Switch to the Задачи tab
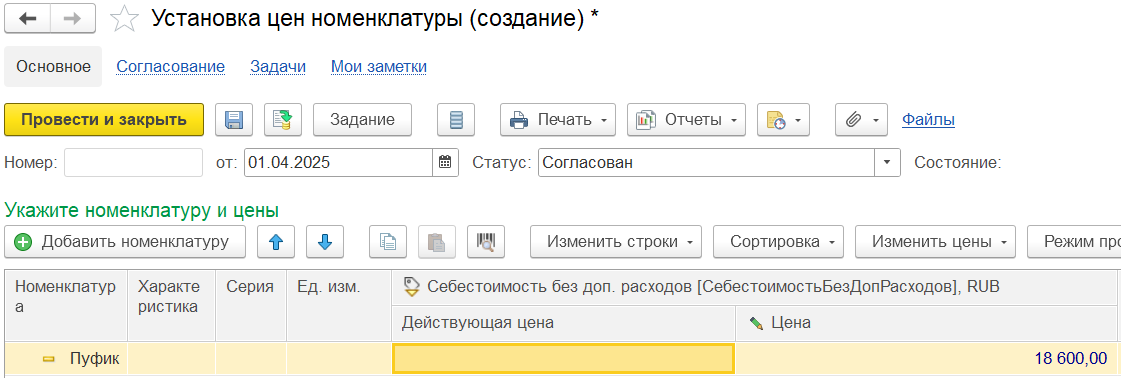The height and width of the screenshot is (378, 1121). pos(278,66)
